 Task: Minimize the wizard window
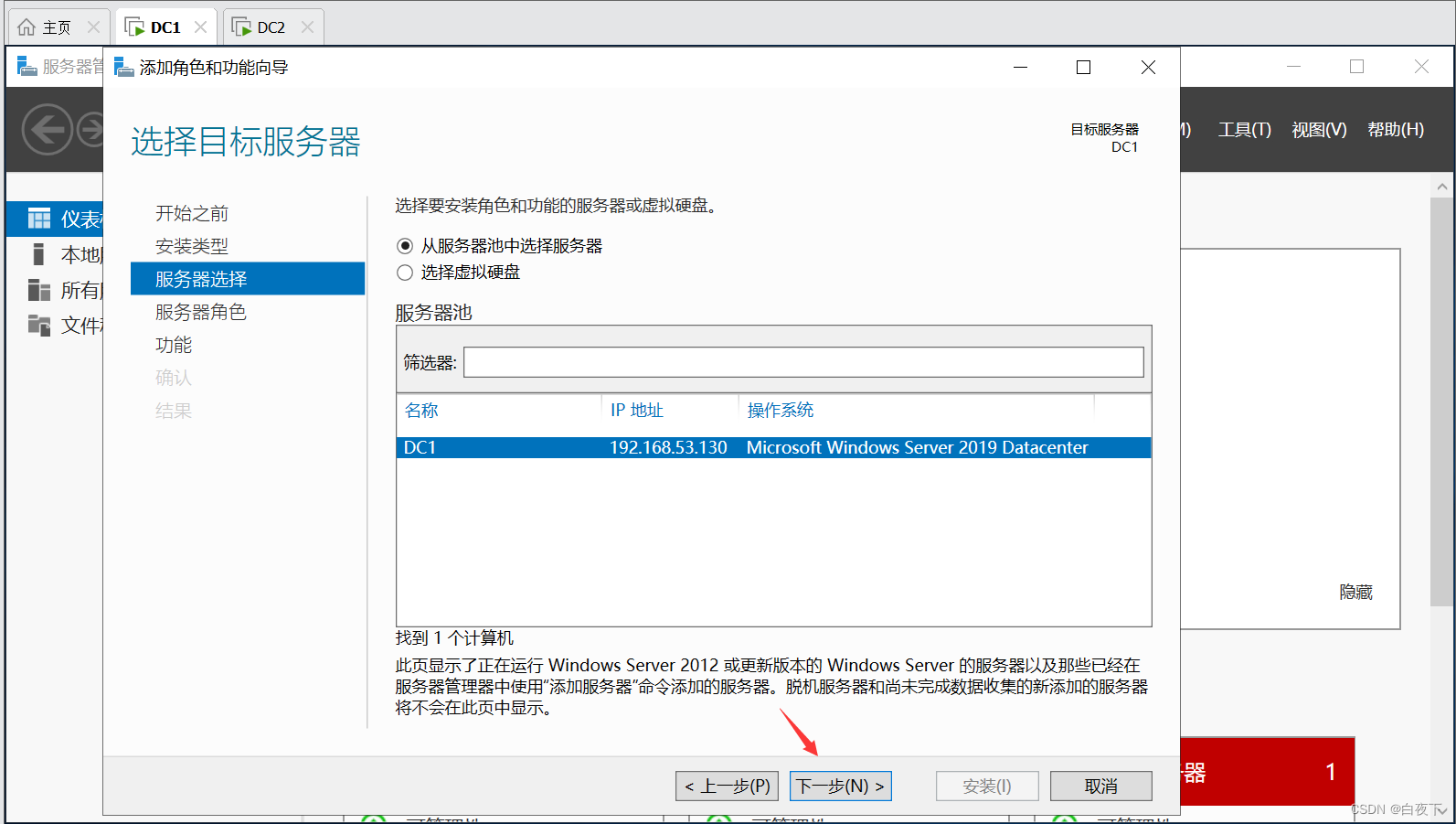pyautogui.click(x=1020, y=67)
